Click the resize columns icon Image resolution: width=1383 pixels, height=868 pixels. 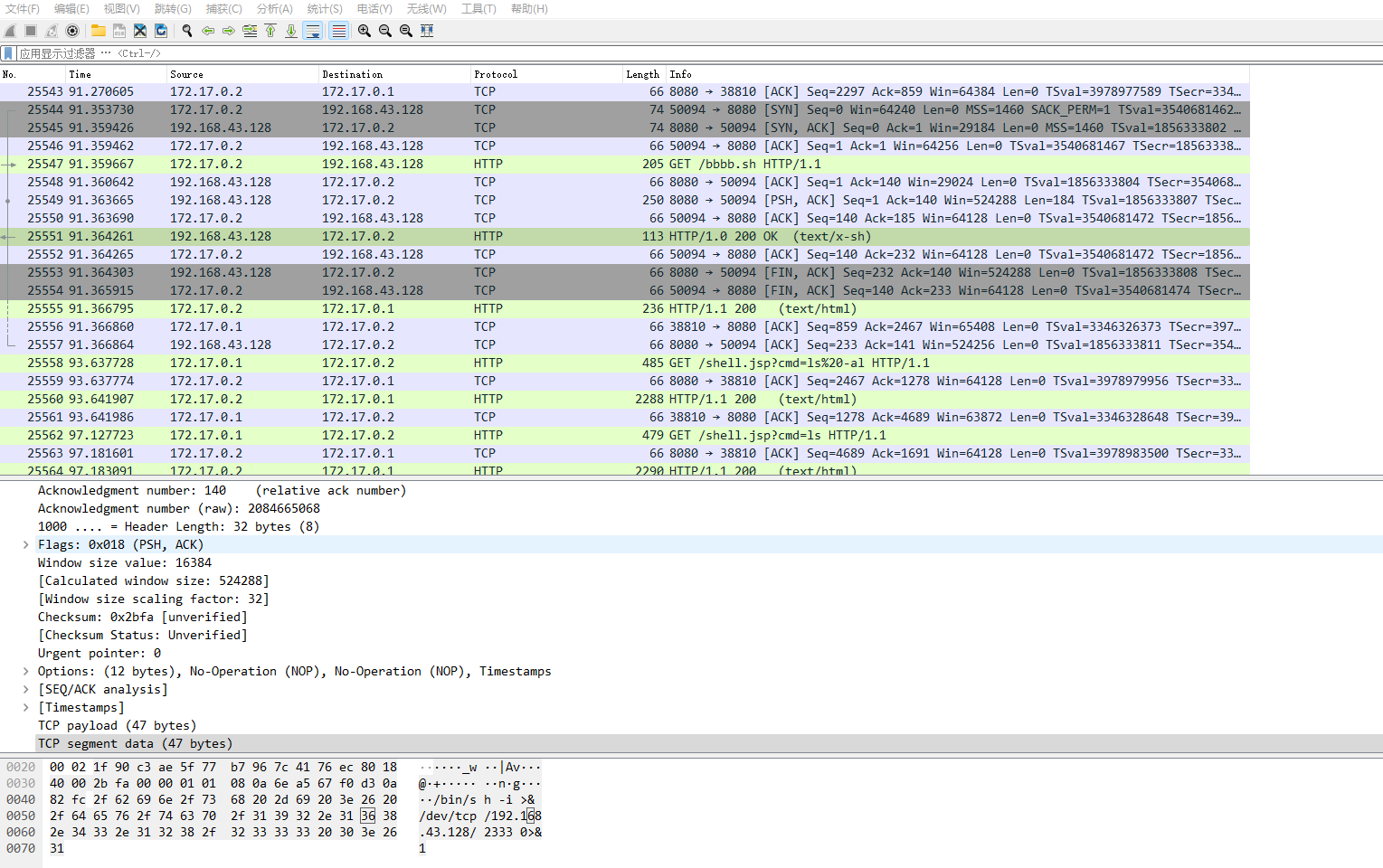coord(427,31)
